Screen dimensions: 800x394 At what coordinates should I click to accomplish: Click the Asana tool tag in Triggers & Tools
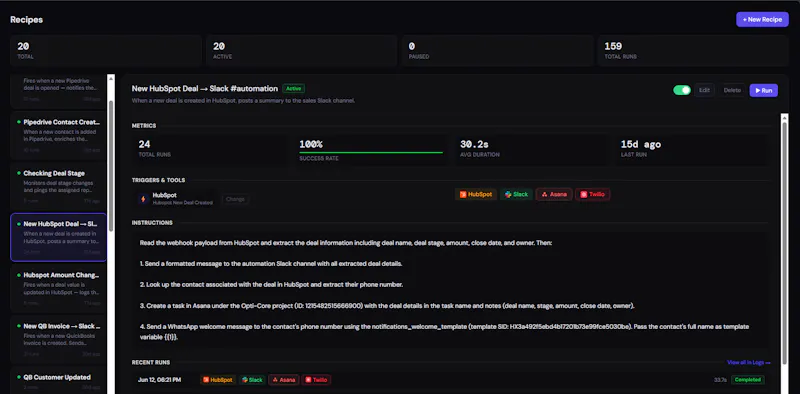click(x=554, y=194)
